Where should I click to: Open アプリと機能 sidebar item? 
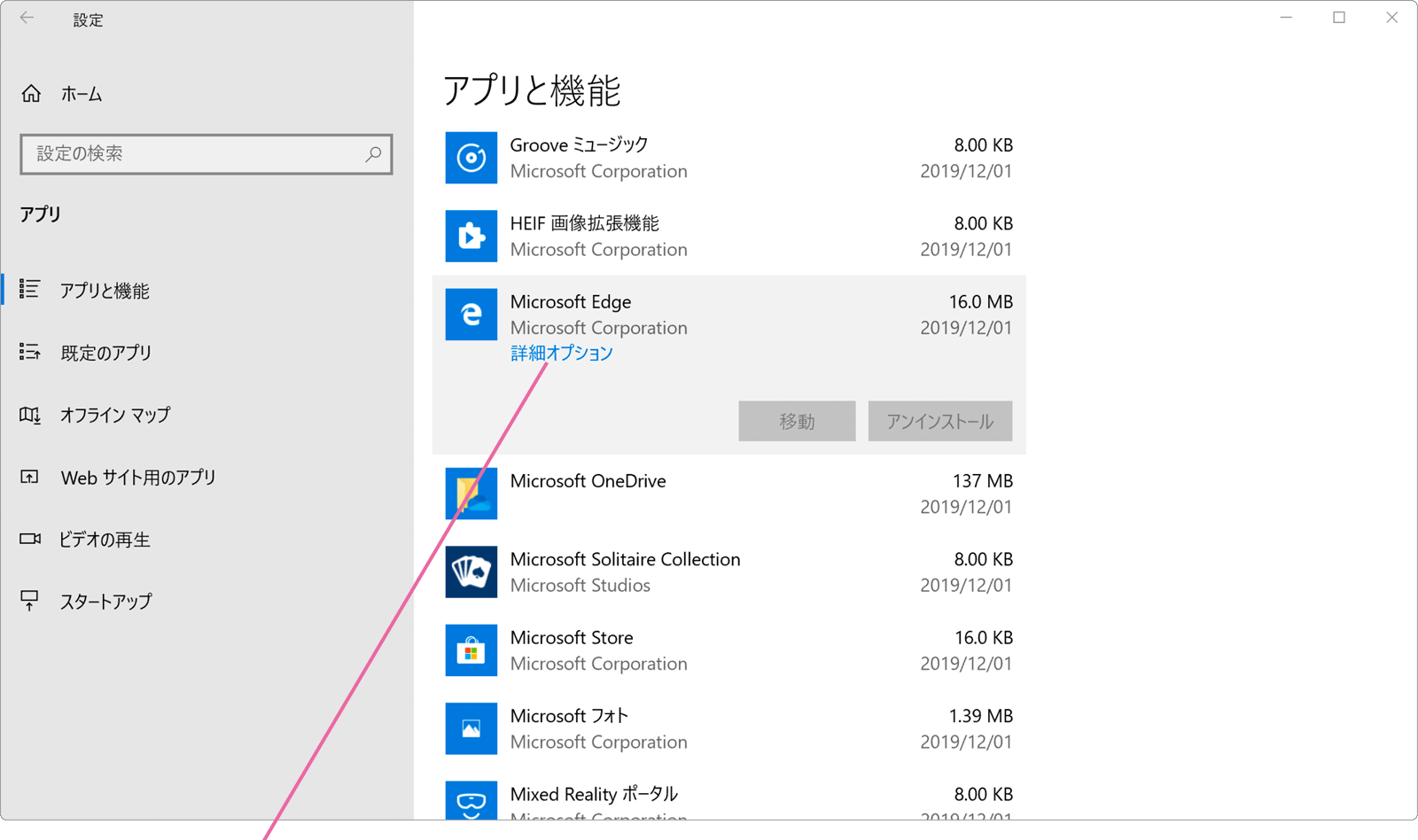point(105,291)
